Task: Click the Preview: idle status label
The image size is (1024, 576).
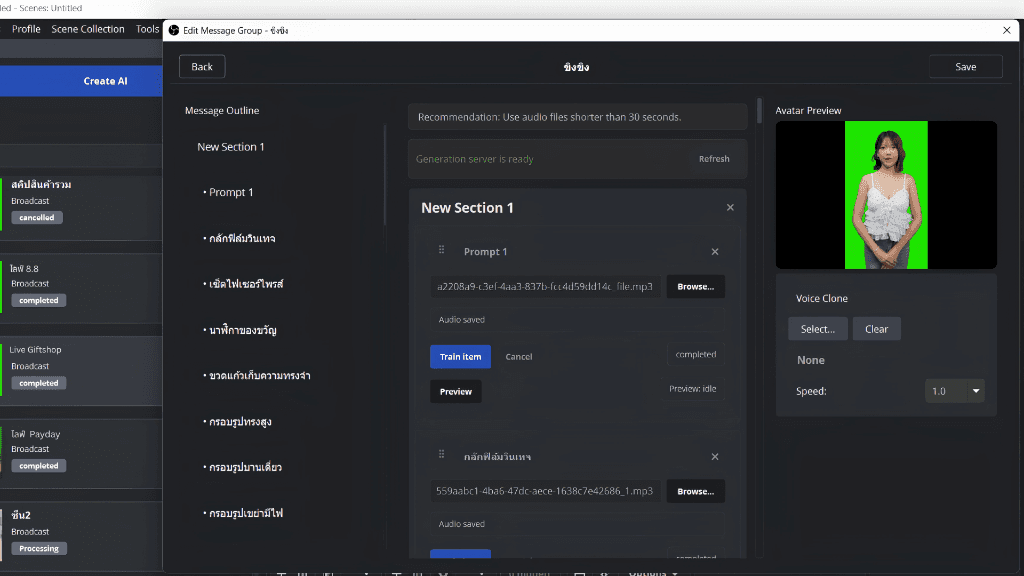Action: point(692,389)
